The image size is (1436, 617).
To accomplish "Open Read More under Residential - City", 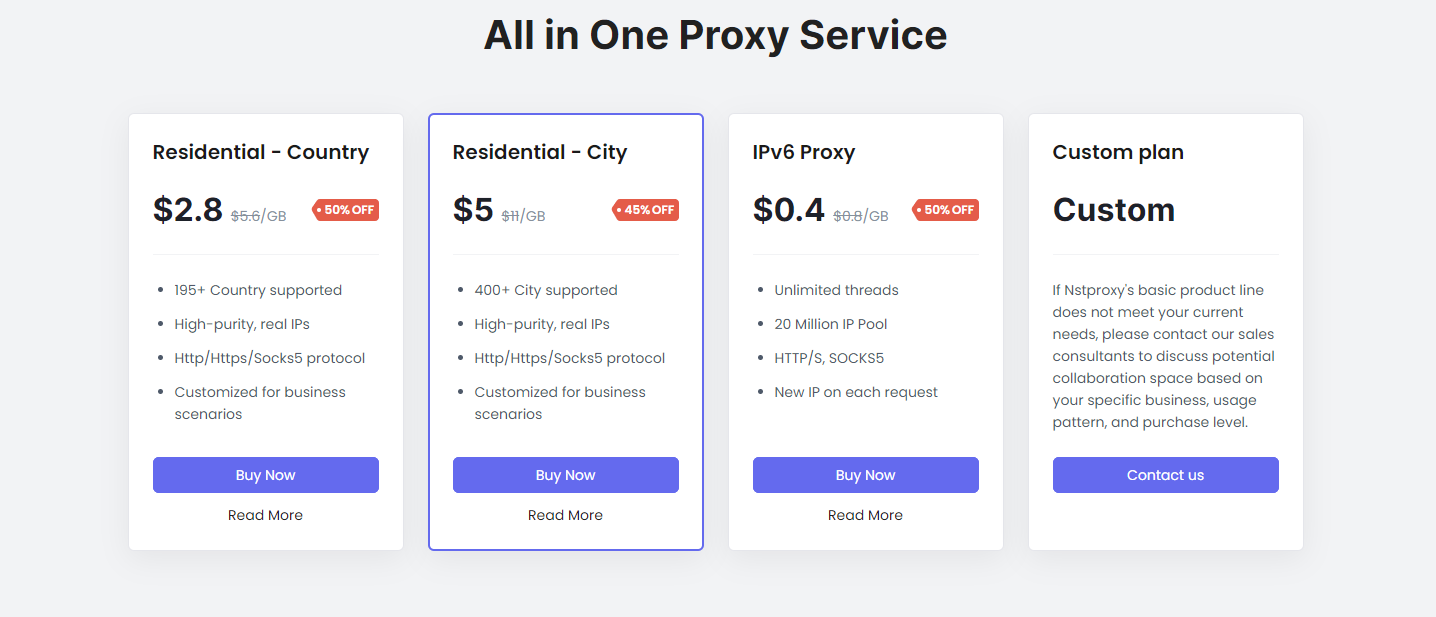I will click(x=565, y=515).
